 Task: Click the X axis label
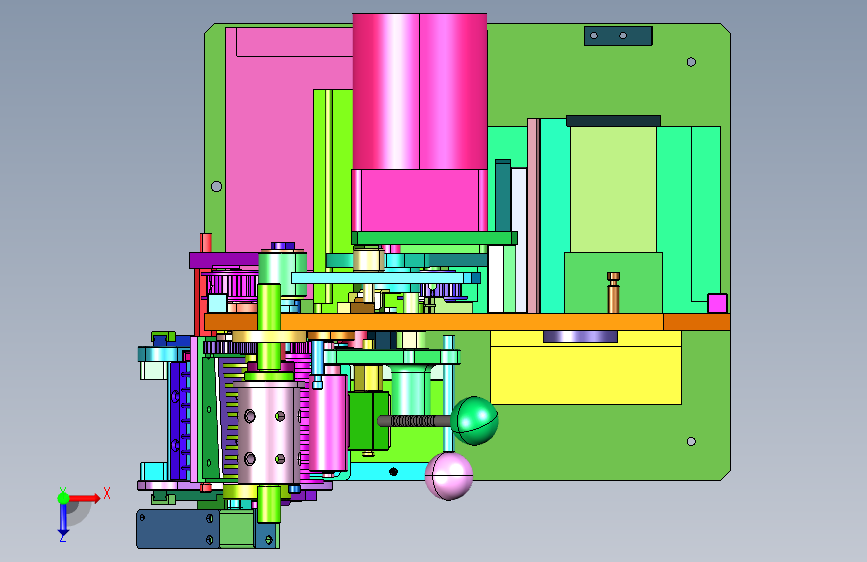pyautogui.click(x=107, y=493)
